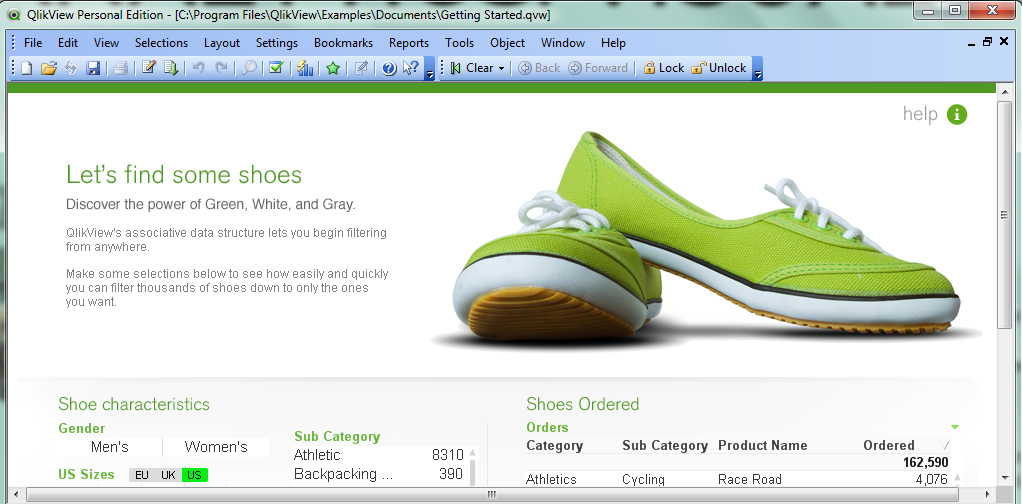This screenshot has width=1022, height=504.
Task: Open the View menu
Action: [x=106, y=43]
